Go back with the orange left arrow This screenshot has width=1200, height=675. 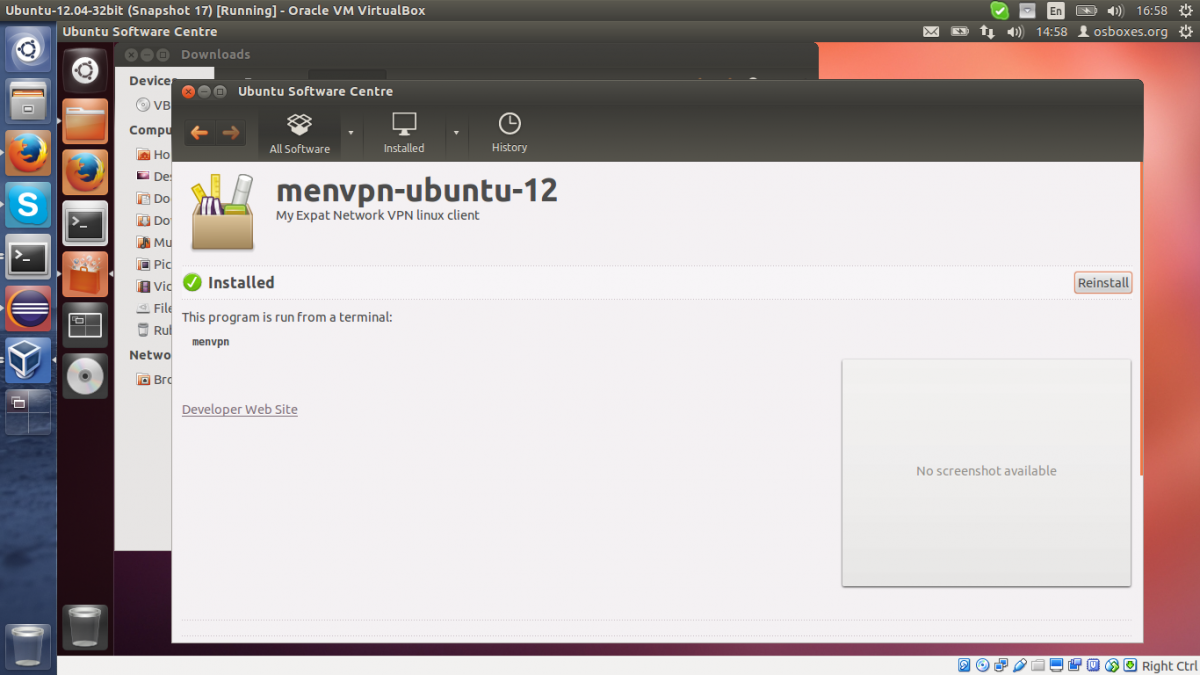[199, 132]
